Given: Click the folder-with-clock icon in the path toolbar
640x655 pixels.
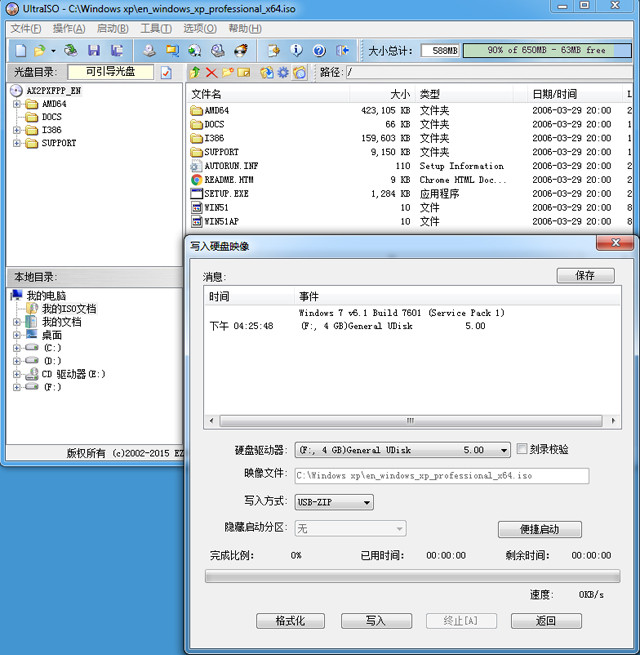Looking at the screenshot, I should pos(300,73).
